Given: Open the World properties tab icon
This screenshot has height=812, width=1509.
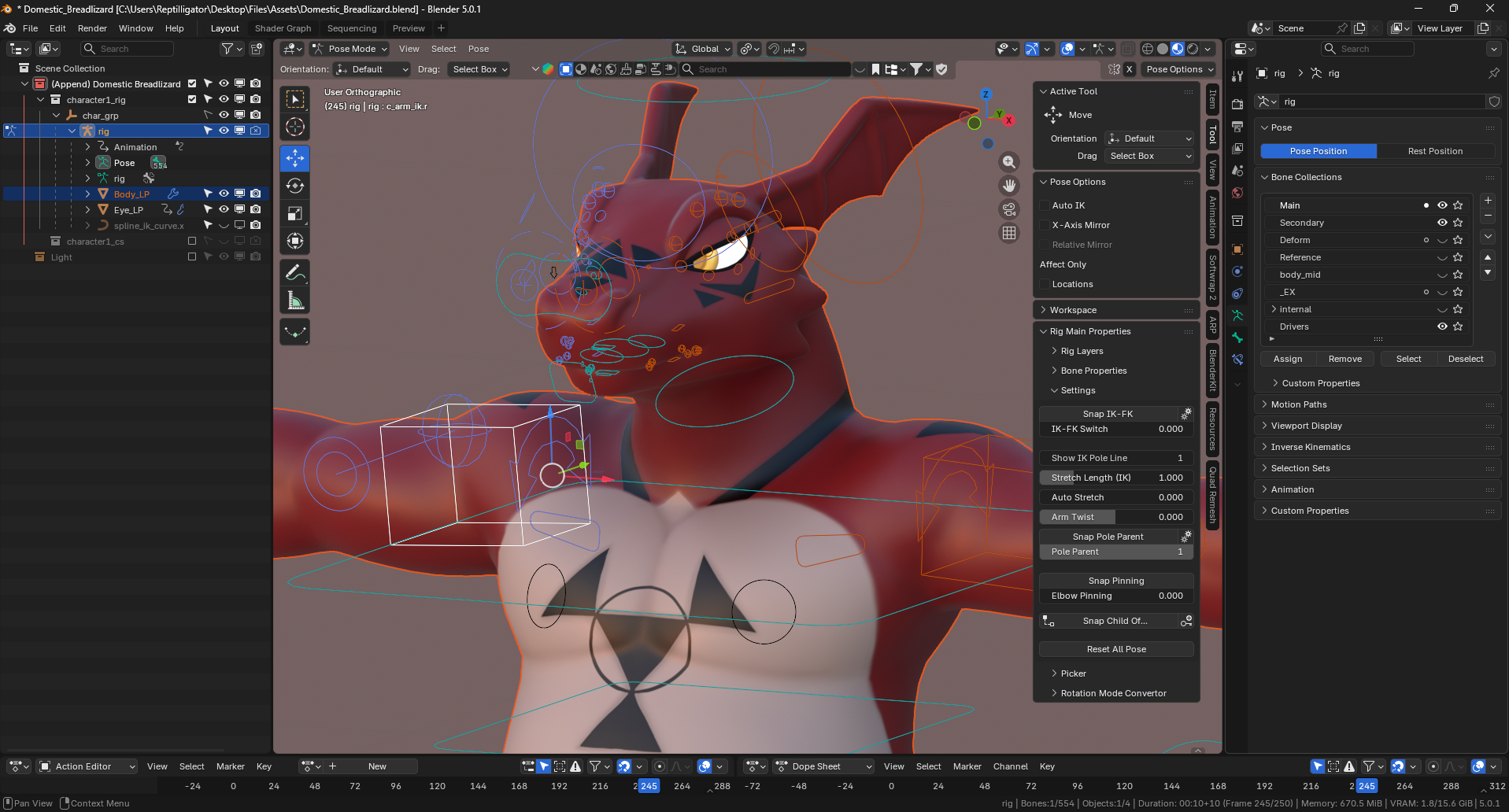Looking at the screenshot, I should pyautogui.click(x=1237, y=193).
